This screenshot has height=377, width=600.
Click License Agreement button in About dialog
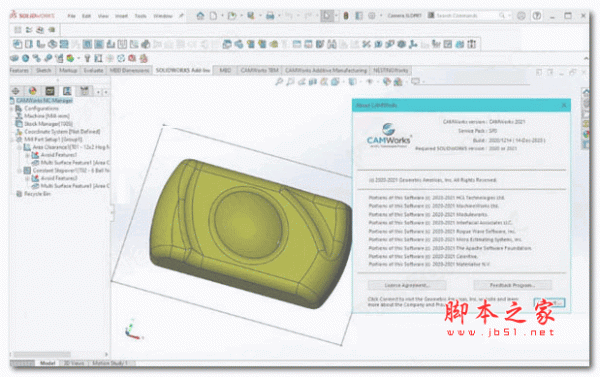point(407,285)
